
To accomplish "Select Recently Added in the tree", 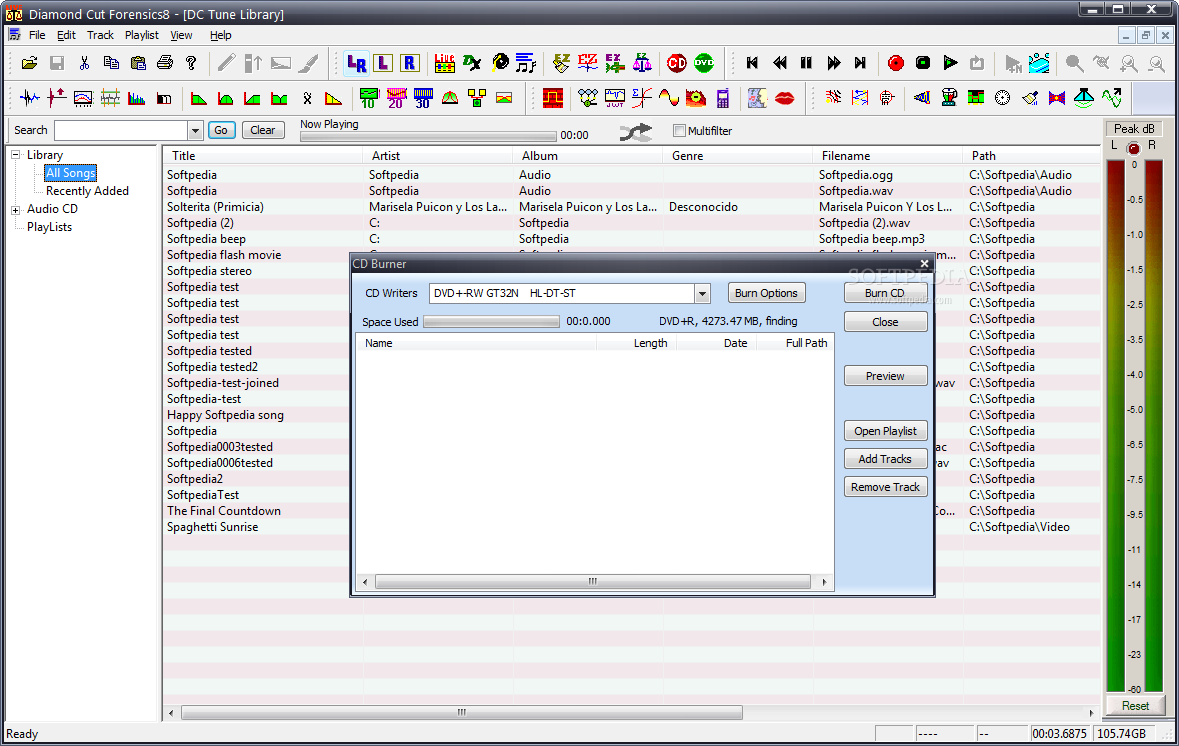I will tap(87, 191).
